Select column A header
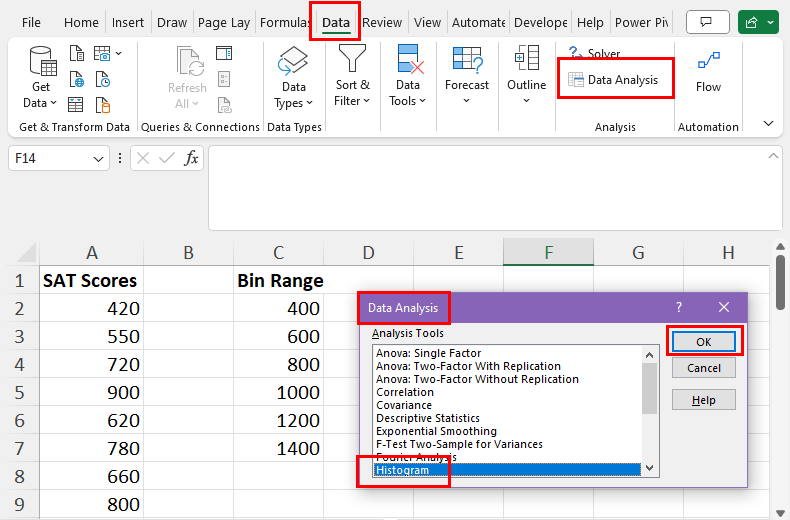 92,252
